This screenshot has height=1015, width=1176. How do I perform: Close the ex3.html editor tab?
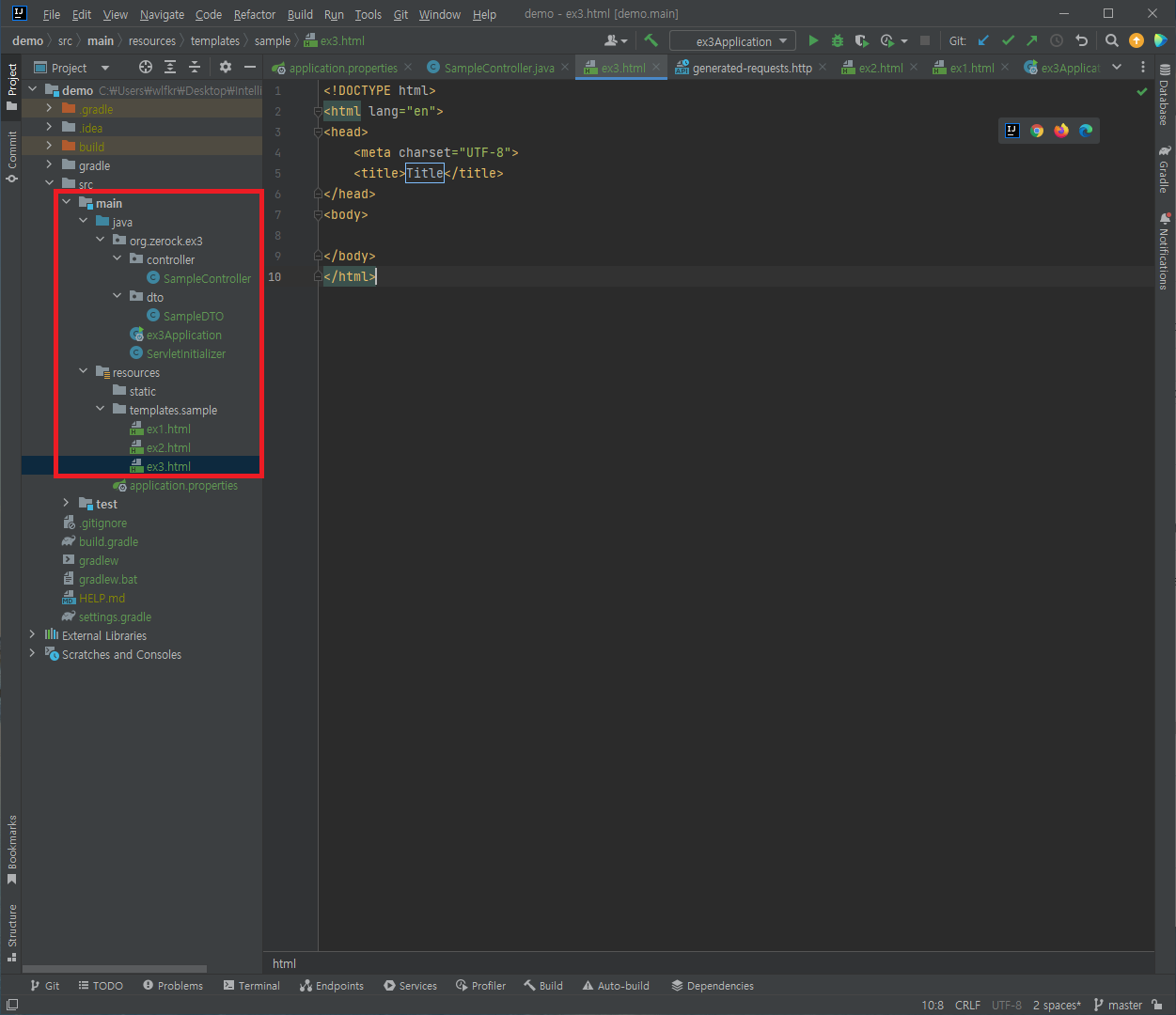657,68
